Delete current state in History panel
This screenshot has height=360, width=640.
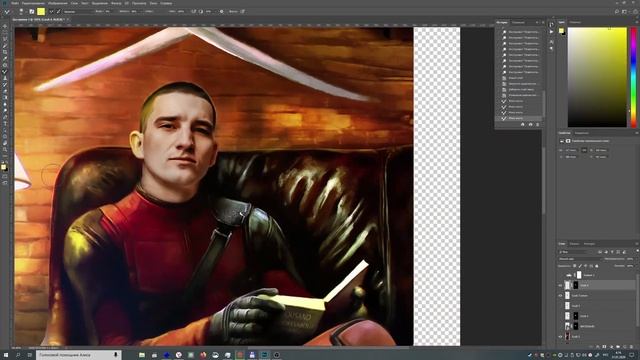538,124
